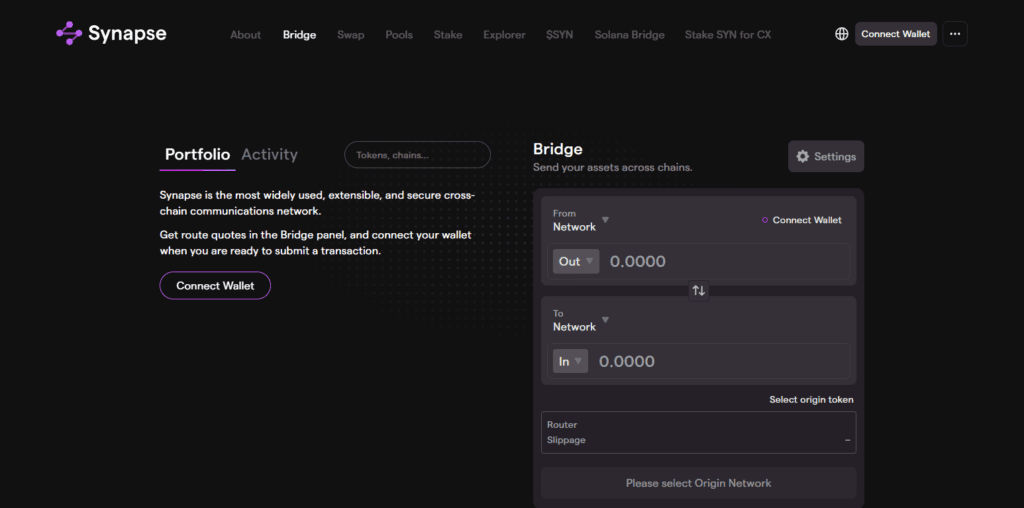Switch to the Activity tab
This screenshot has height=508, width=1024.
click(269, 154)
